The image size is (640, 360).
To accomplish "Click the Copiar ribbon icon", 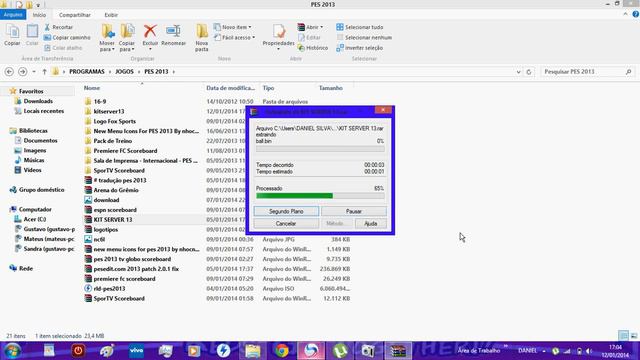I will click(12, 35).
